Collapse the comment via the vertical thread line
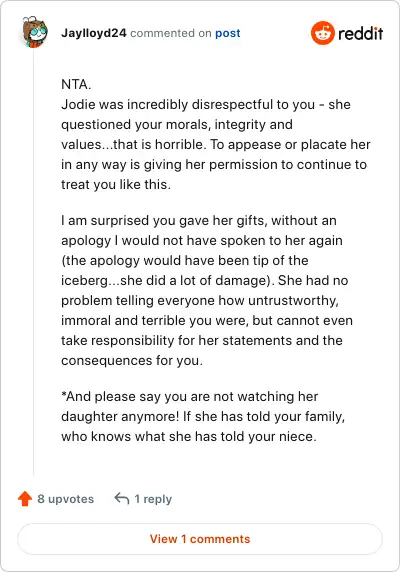The width and height of the screenshot is (400, 572). point(34,261)
